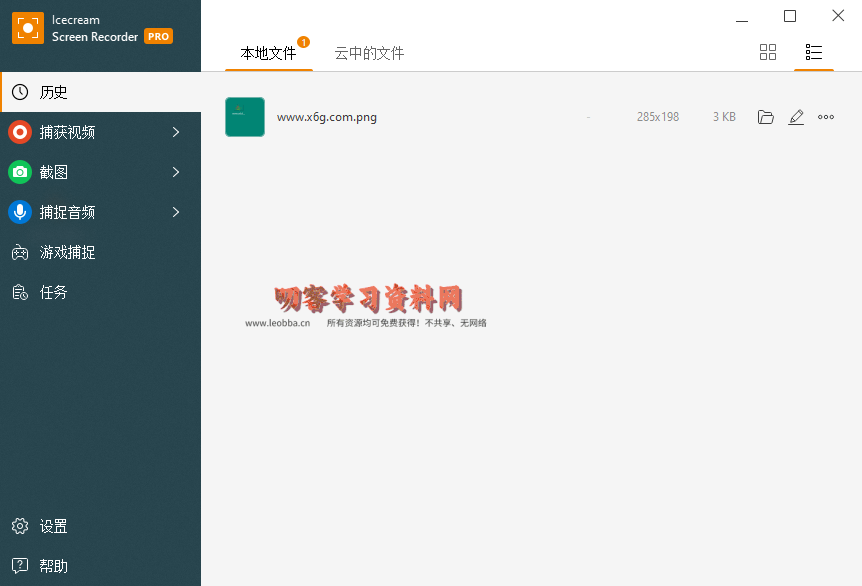
Task: Open containing folder for www.x6g.com.png
Action: [766, 117]
